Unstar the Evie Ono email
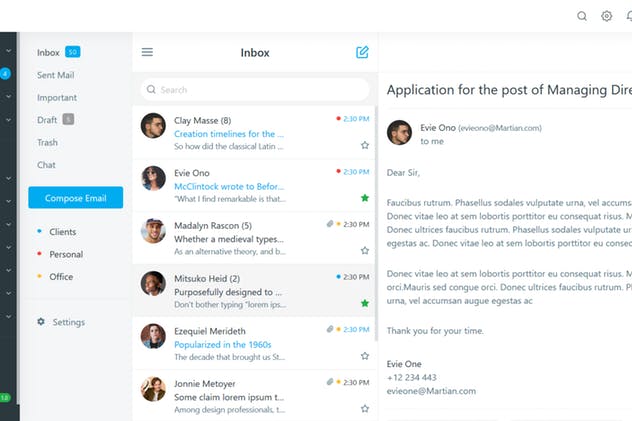632x421 pixels. (x=365, y=197)
